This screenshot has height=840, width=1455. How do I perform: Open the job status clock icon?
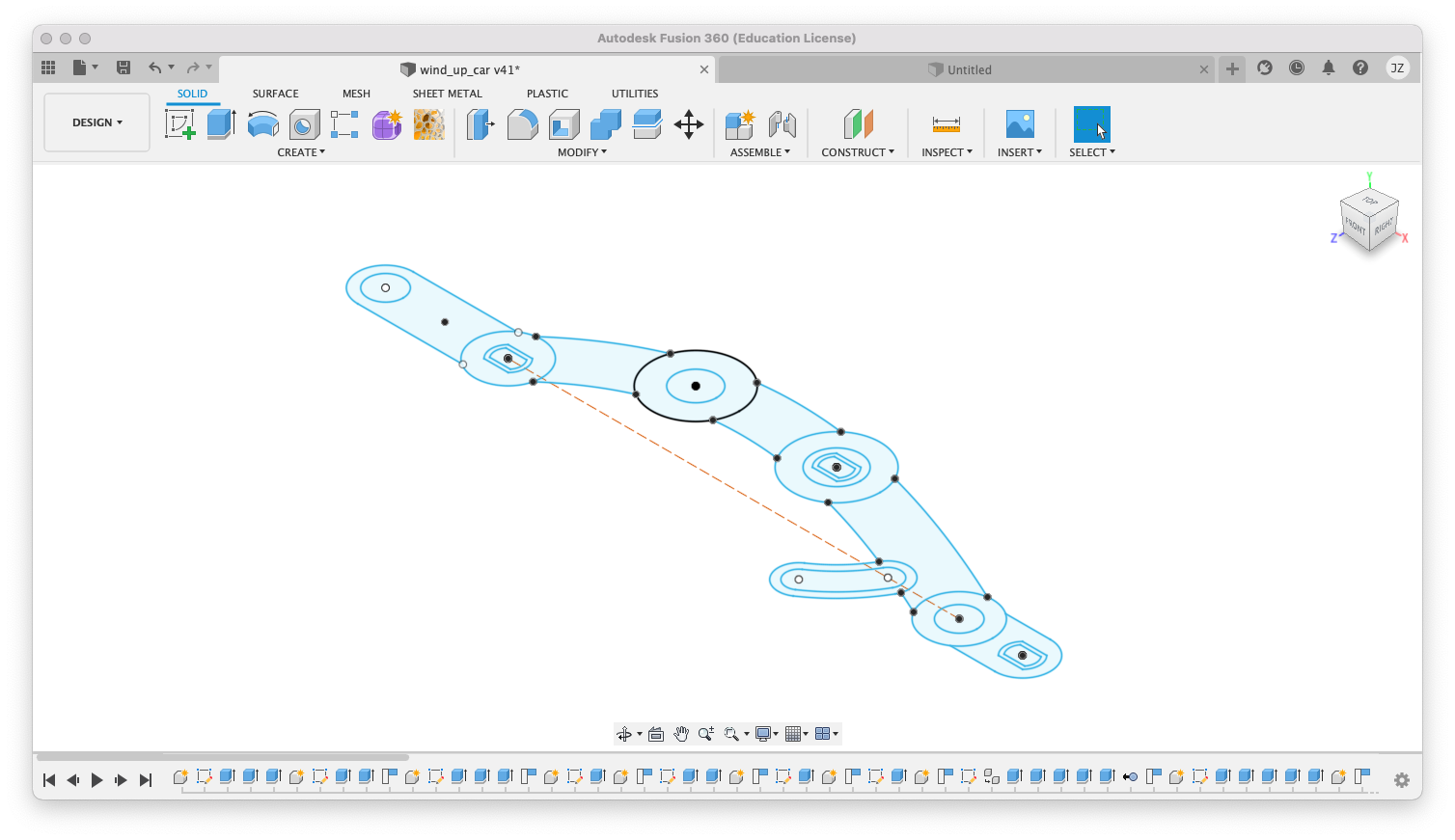[1297, 68]
